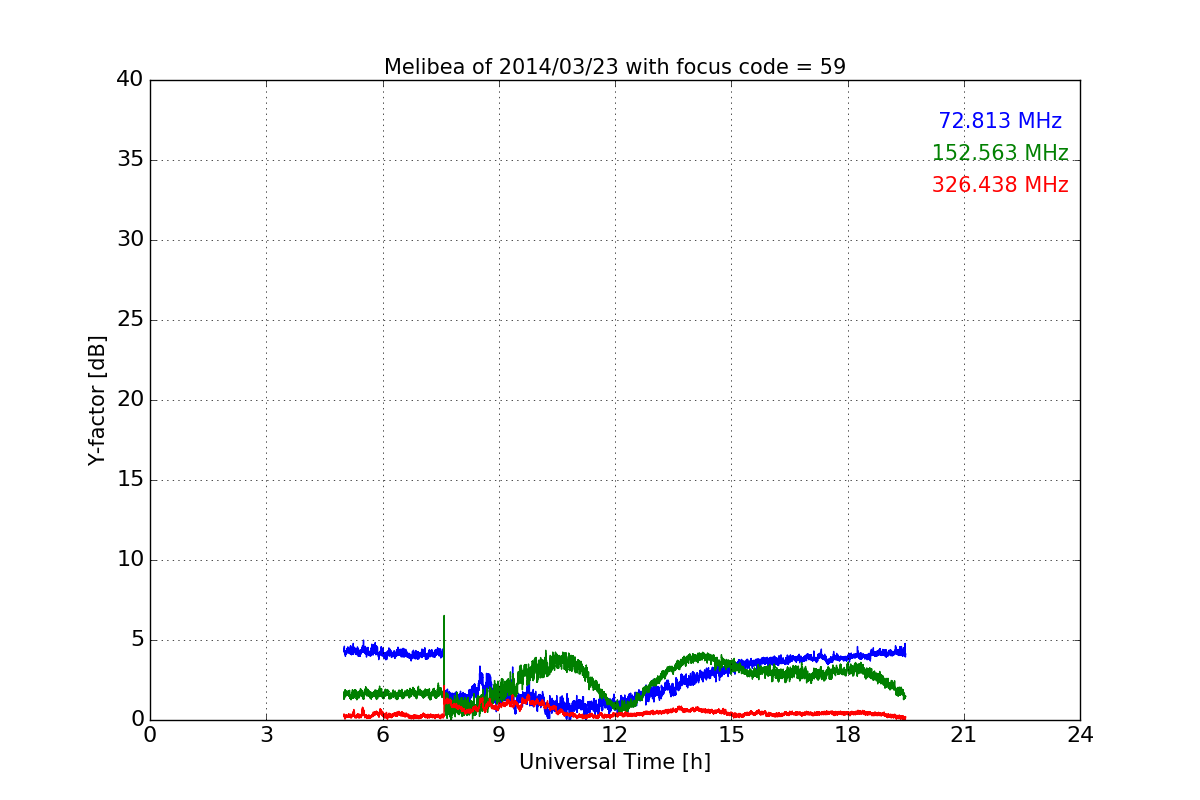Click the x-axis tick label 12
1200x800 pixels.
pos(615,735)
